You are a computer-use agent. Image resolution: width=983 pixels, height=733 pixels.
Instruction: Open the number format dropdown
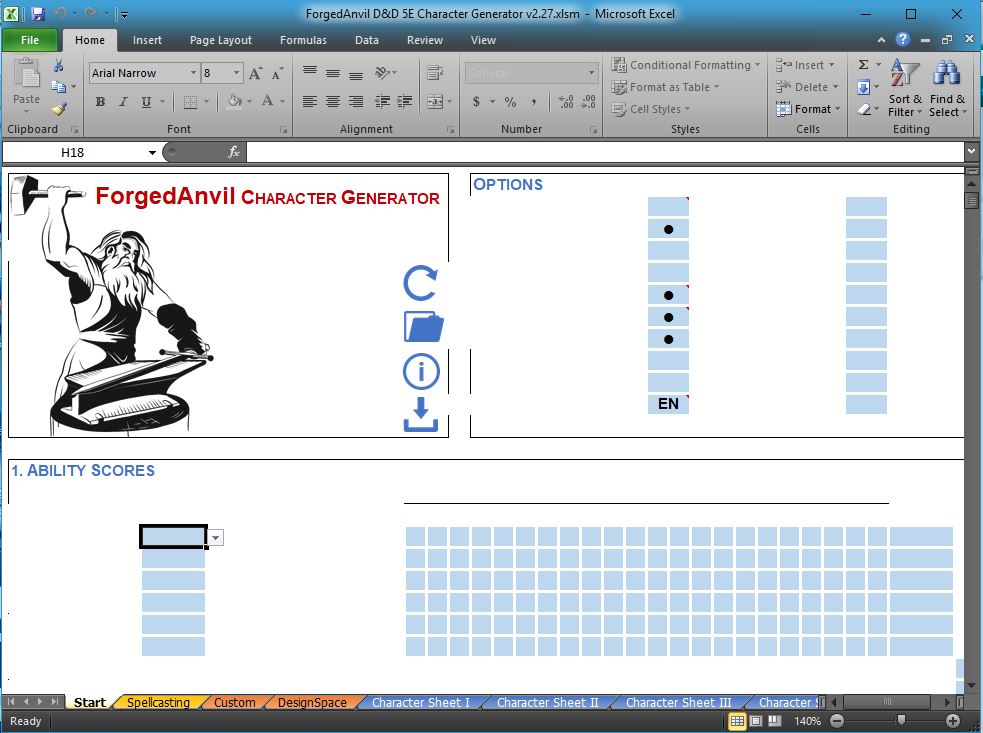591,73
